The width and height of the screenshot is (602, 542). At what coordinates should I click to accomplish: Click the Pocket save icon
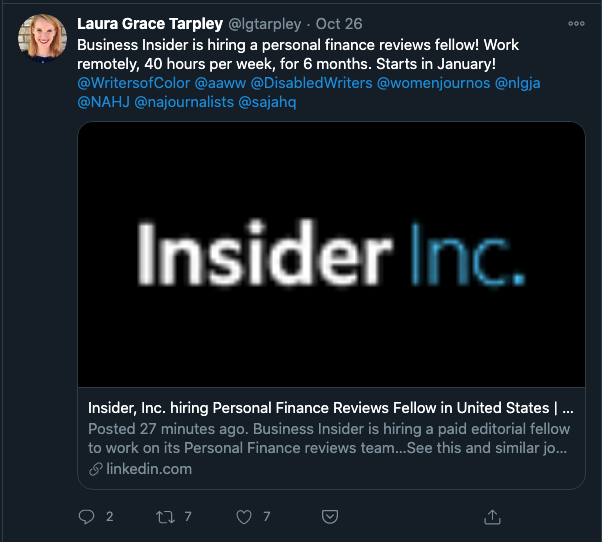click(x=330, y=517)
